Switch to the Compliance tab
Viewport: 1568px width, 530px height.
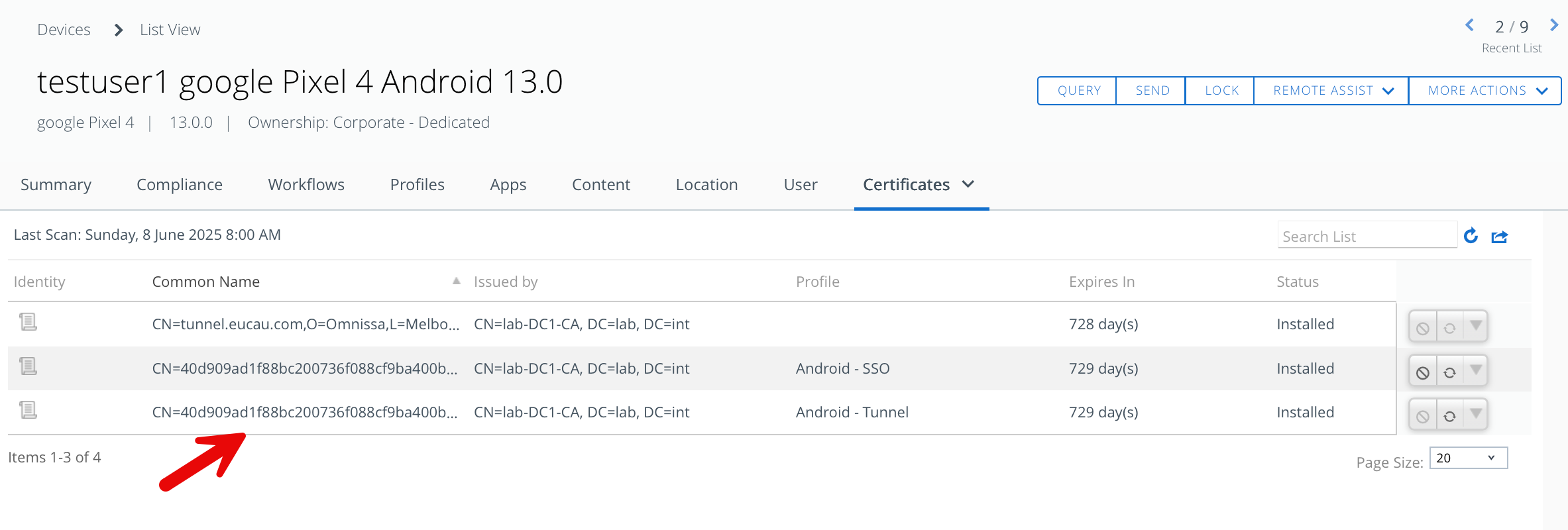tap(179, 185)
